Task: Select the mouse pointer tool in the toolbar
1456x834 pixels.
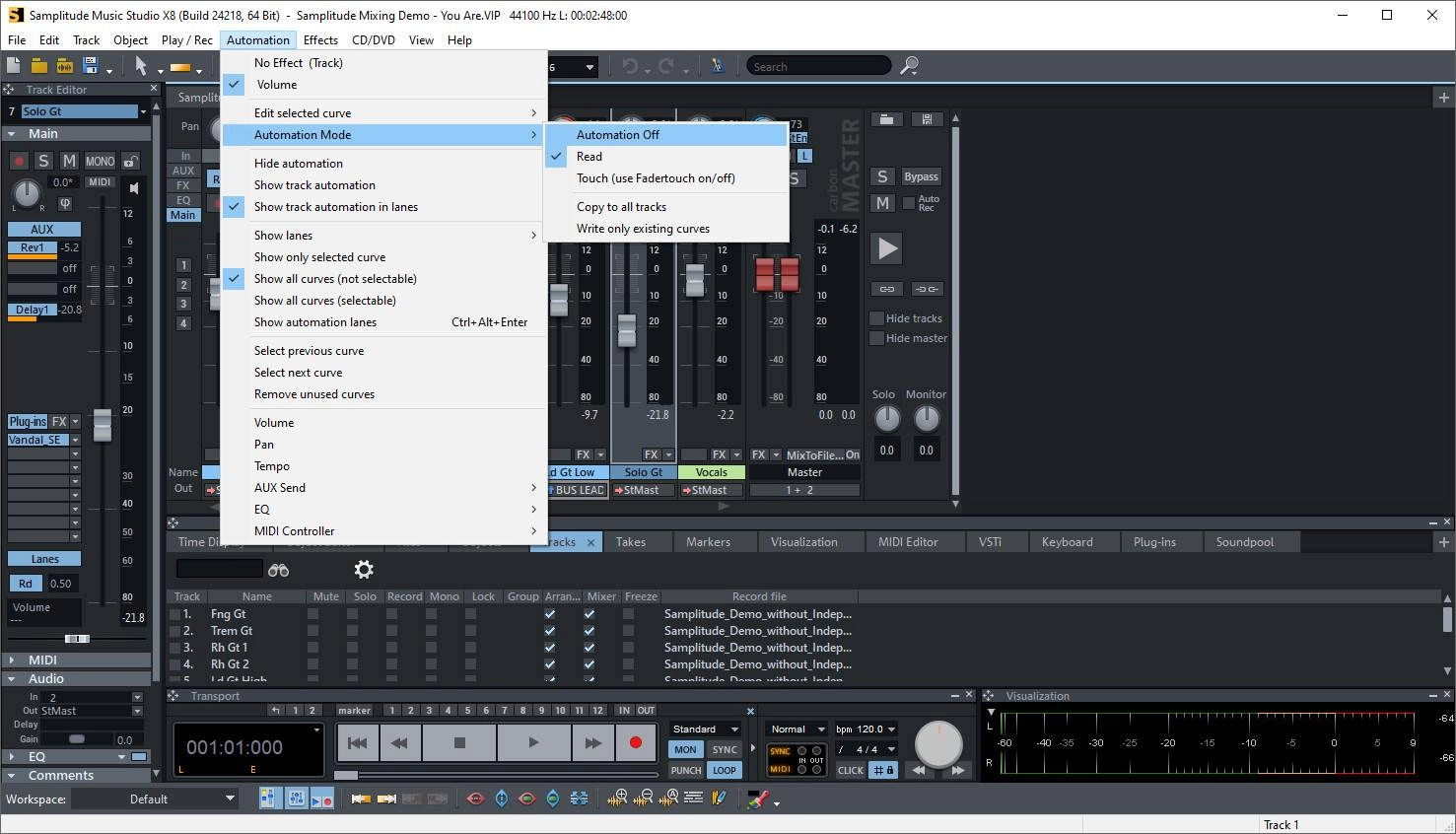Action: 141,66
